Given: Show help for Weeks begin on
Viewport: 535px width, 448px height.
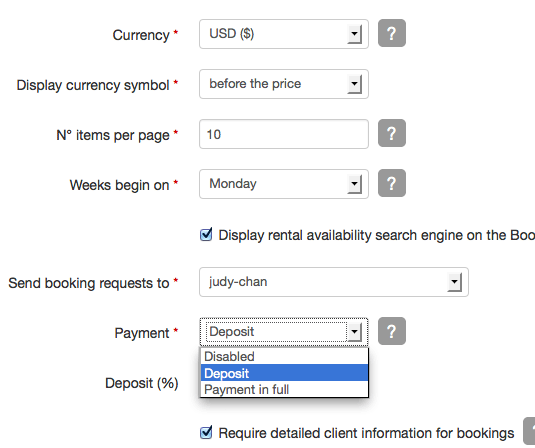Looking at the screenshot, I should (392, 183).
